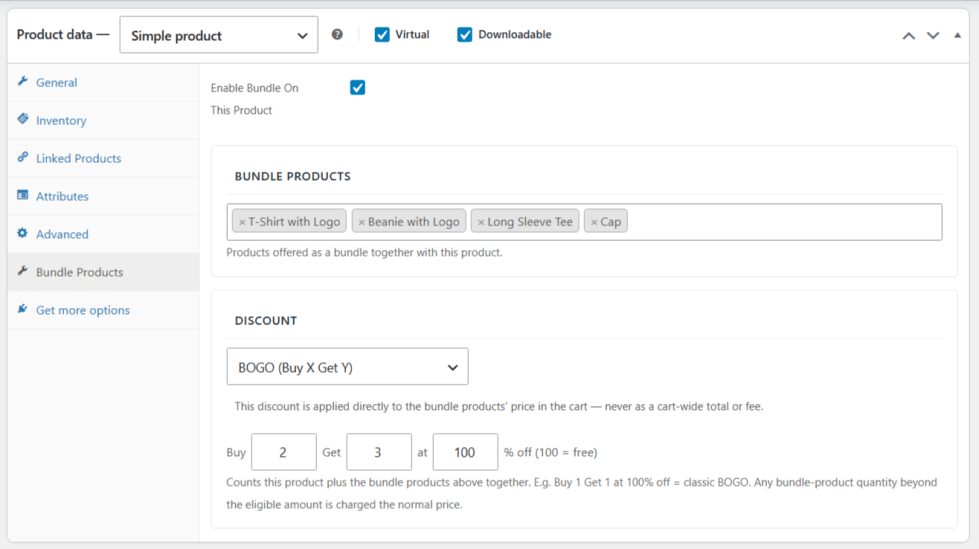The width and height of the screenshot is (979, 549).
Task: Click the Linked Products chain icon
Action: point(22,157)
